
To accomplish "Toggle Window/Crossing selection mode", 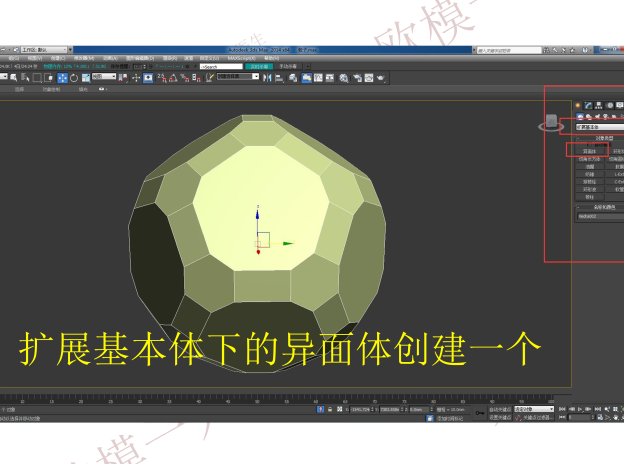I will point(49,78).
